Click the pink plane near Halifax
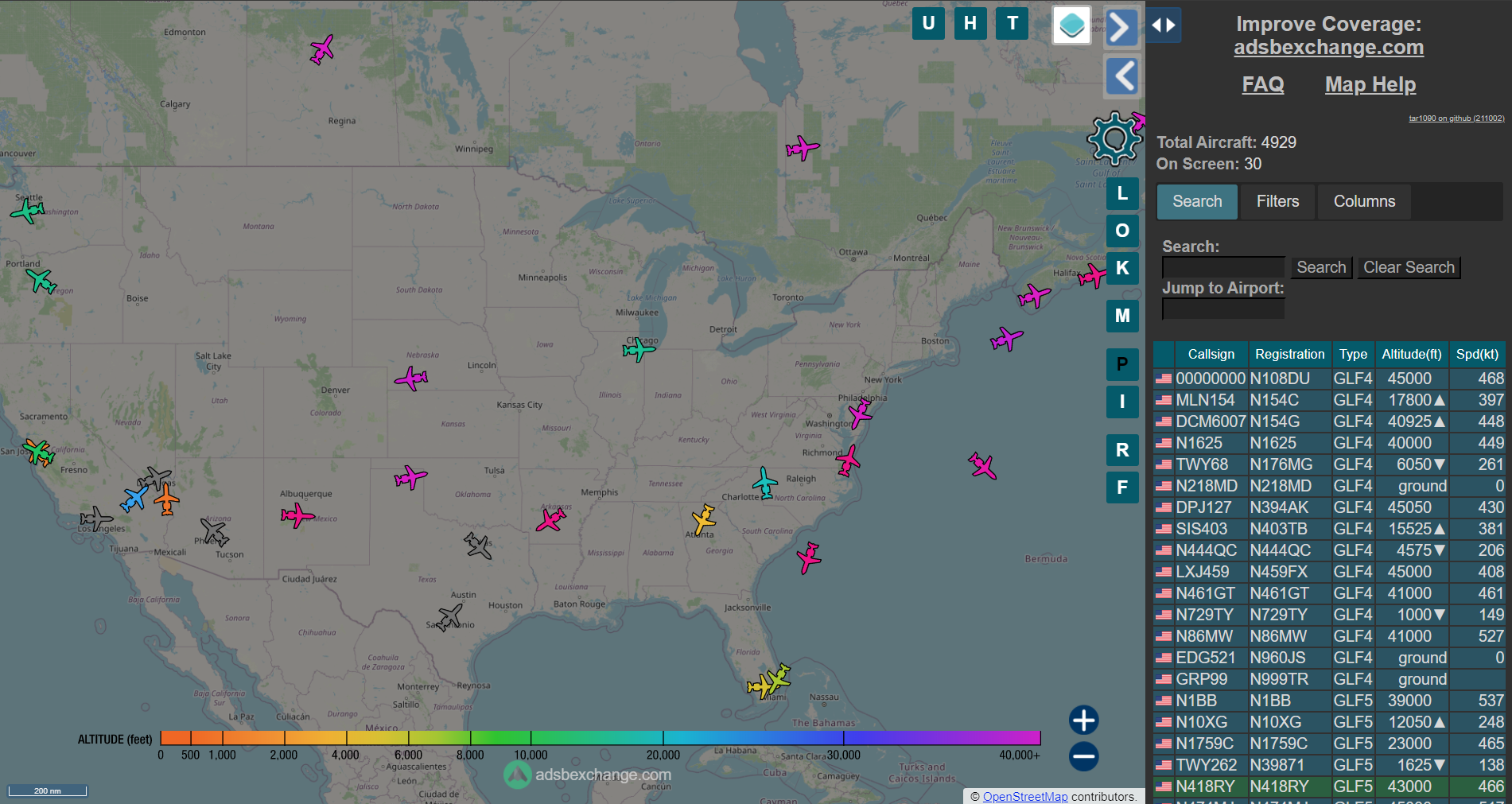 pos(1093,276)
